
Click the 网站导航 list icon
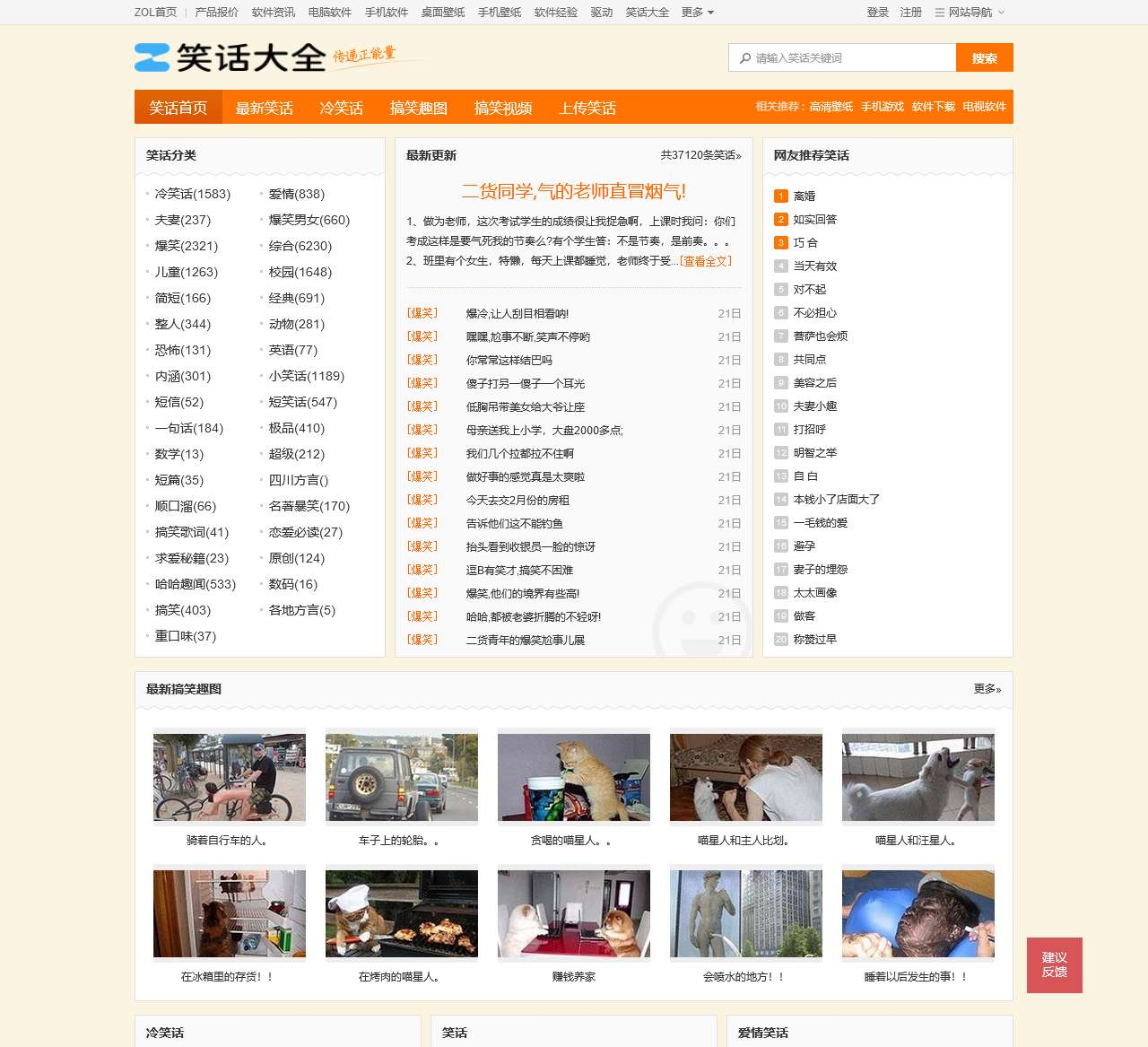[940, 13]
